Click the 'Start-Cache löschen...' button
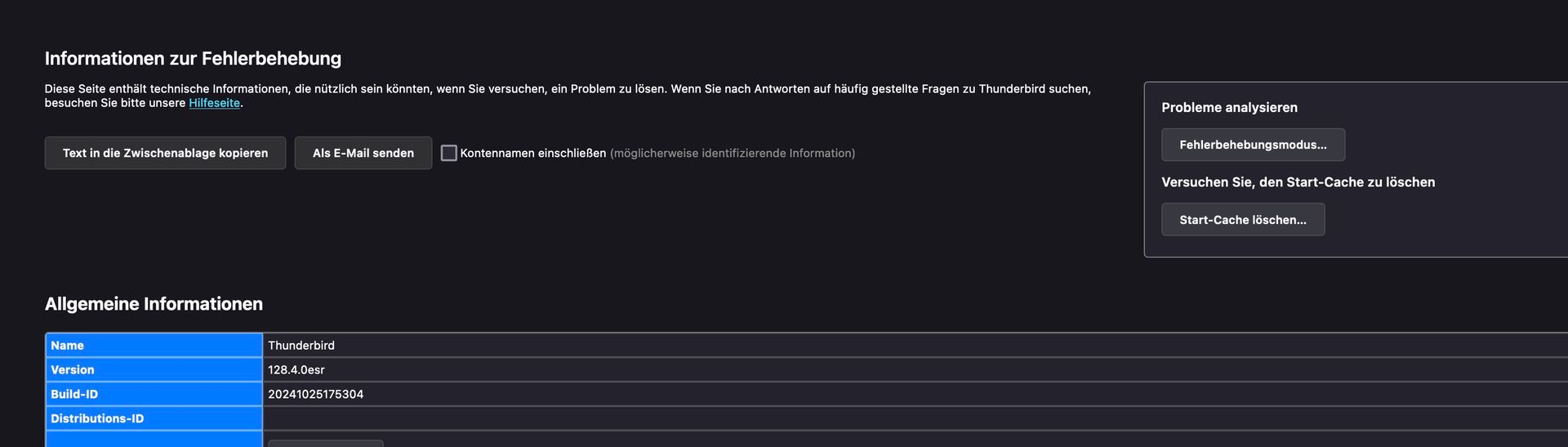The image size is (1568, 447). 1243,220
